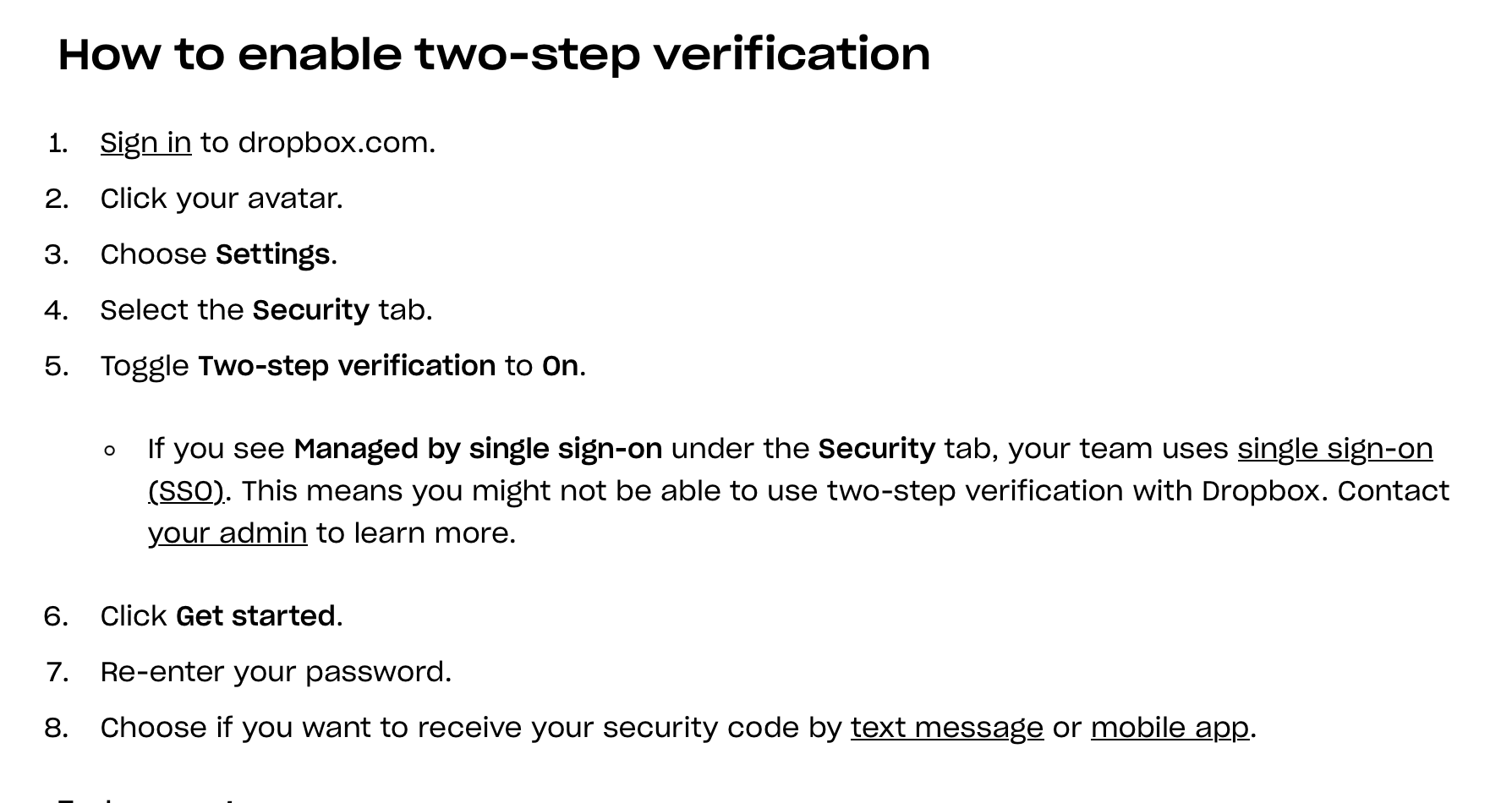The height and width of the screenshot is (803, 1512).
Task: Visit the "mobile app" link
Action: click(1170, 728)
